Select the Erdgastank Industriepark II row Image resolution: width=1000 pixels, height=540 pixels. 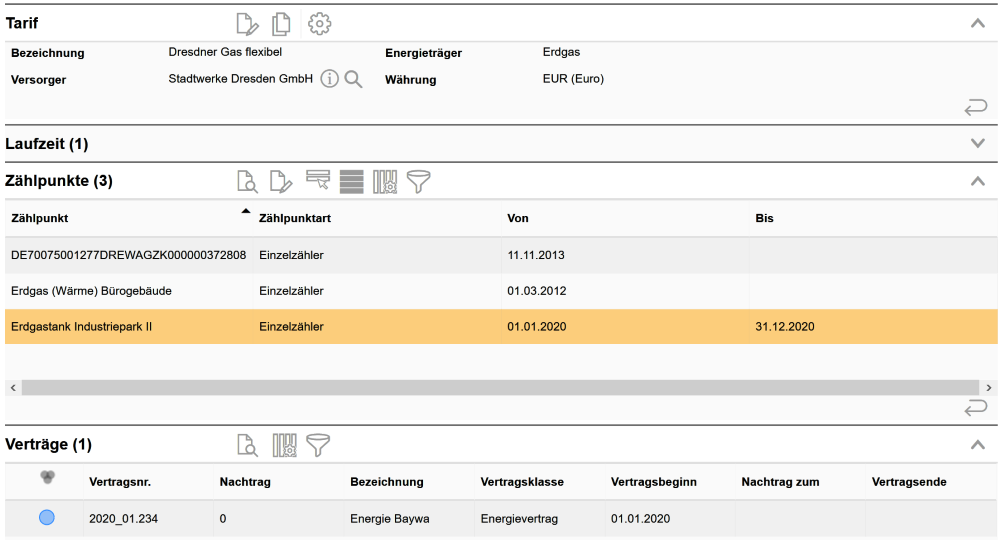(x=81, y=327)
